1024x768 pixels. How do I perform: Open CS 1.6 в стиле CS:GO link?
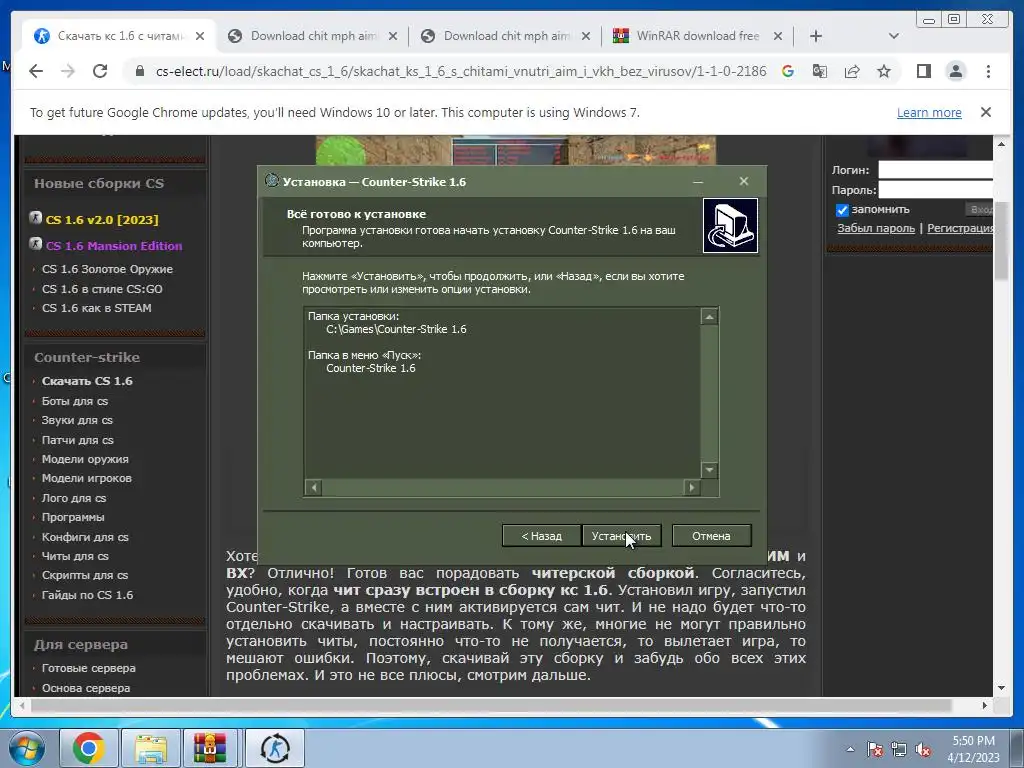102,289
